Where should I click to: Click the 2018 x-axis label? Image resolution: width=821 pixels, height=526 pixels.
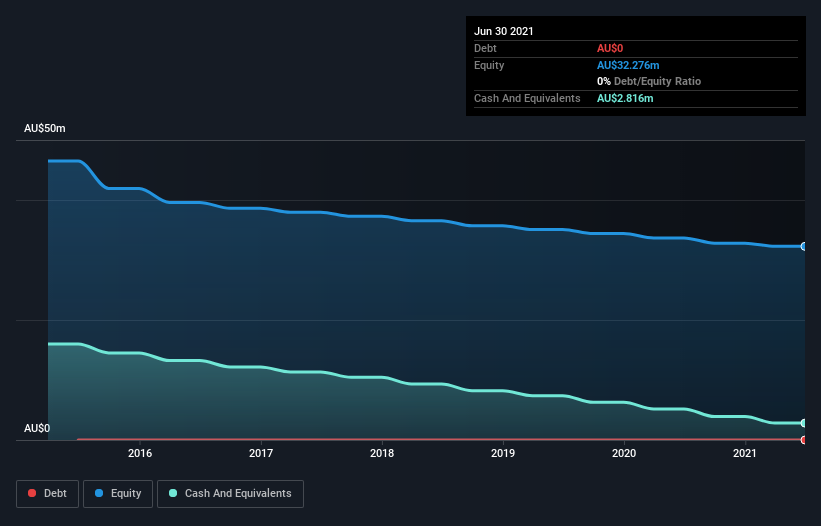pyautogui.click(x=382, y=453)
